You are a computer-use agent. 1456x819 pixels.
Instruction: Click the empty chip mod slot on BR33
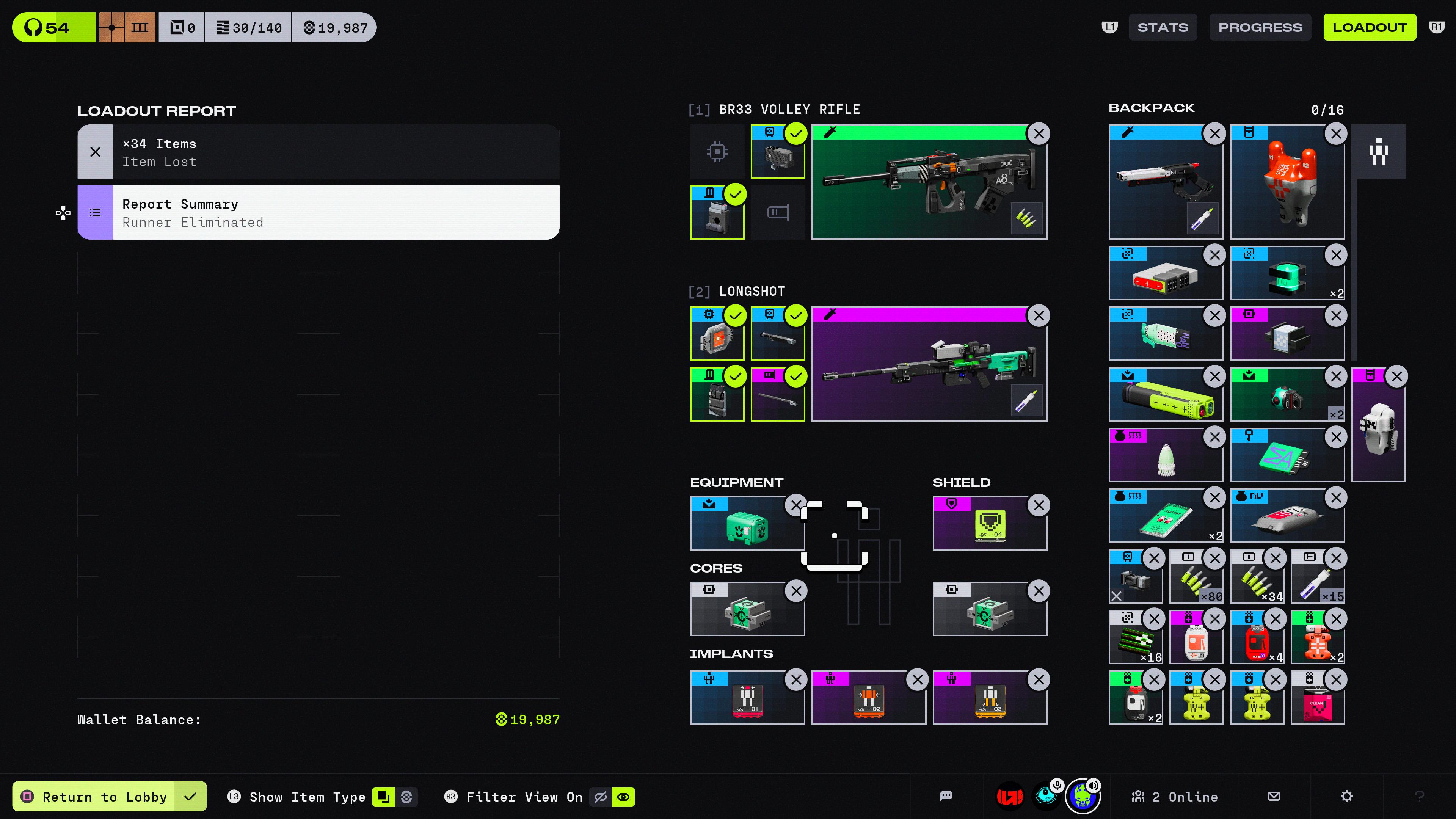(x=717, y=152)
